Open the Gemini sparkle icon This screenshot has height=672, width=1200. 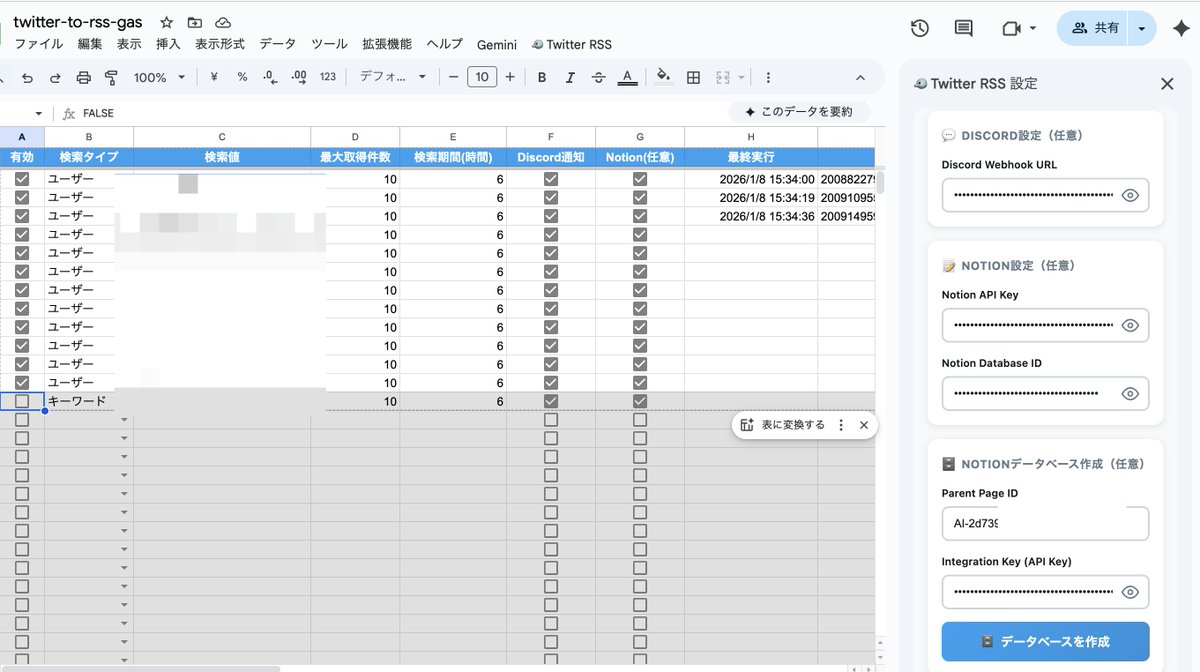[x=1179, y=28]
